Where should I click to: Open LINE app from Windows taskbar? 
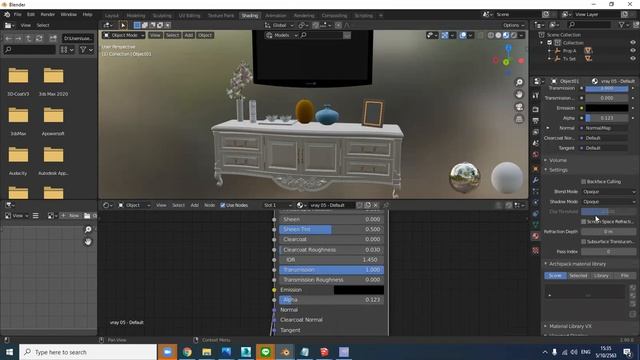tap(266, 352)
